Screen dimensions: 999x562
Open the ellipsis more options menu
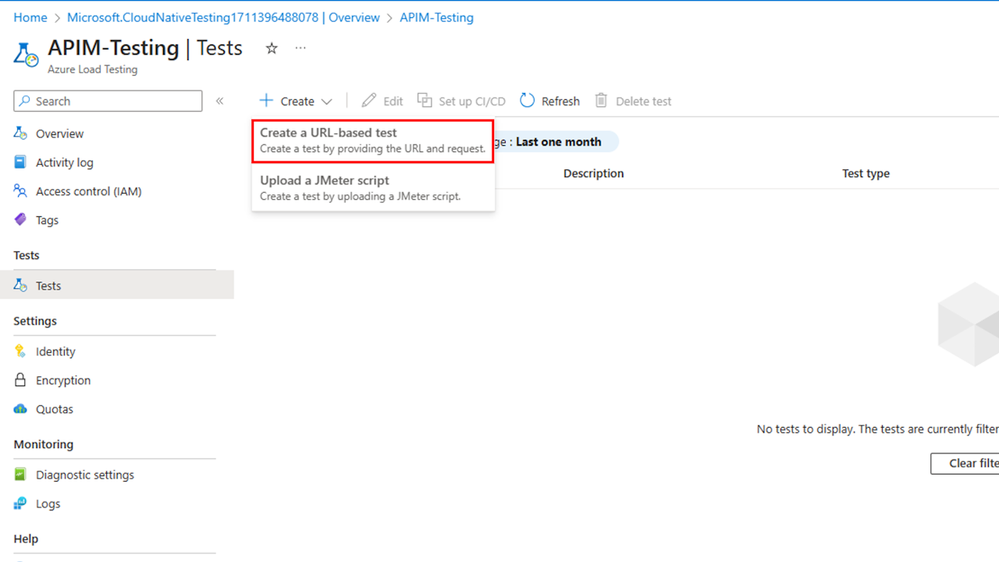301,48
